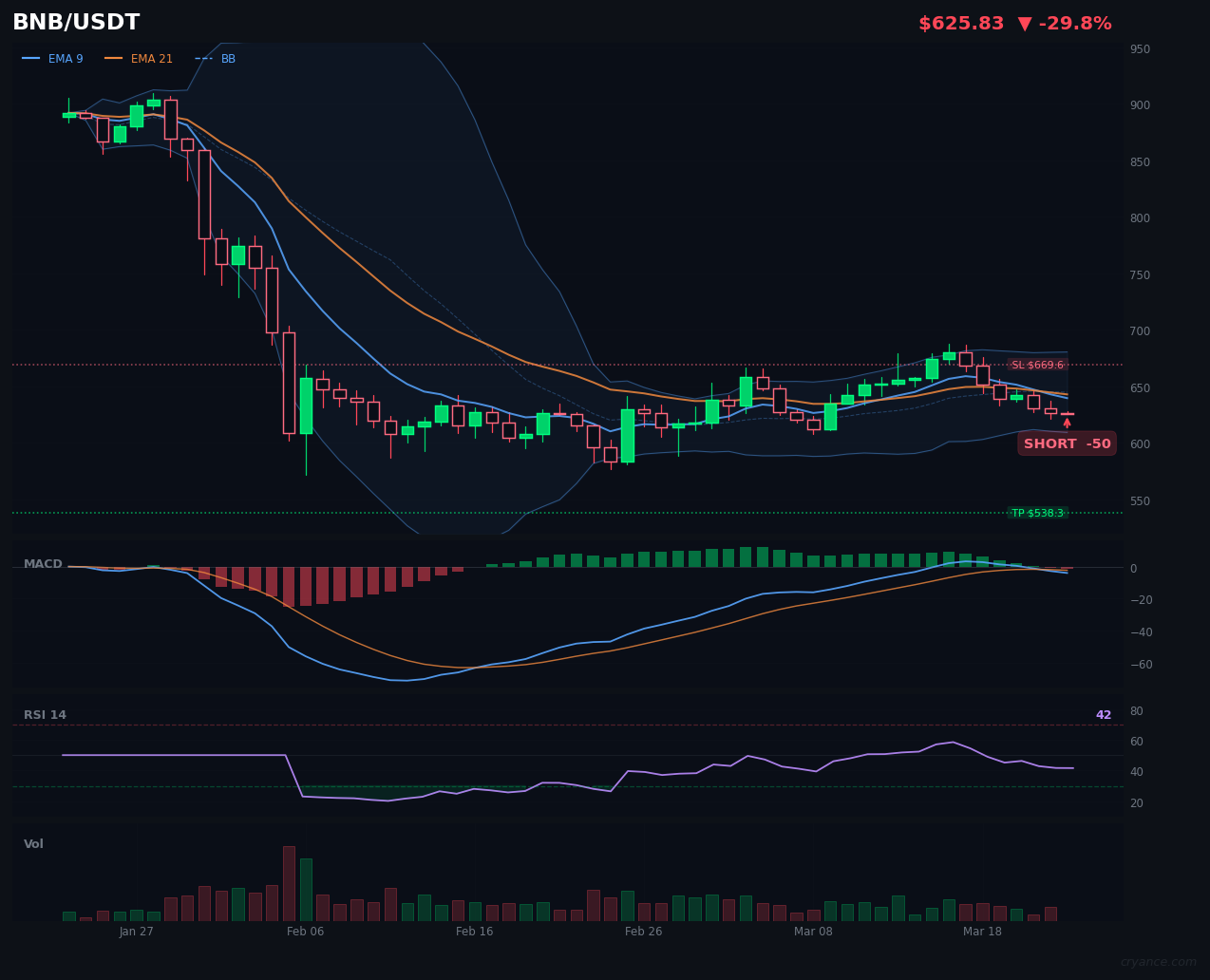
Task: Collapse the RSI 14 indicator section
Action: 45,714
